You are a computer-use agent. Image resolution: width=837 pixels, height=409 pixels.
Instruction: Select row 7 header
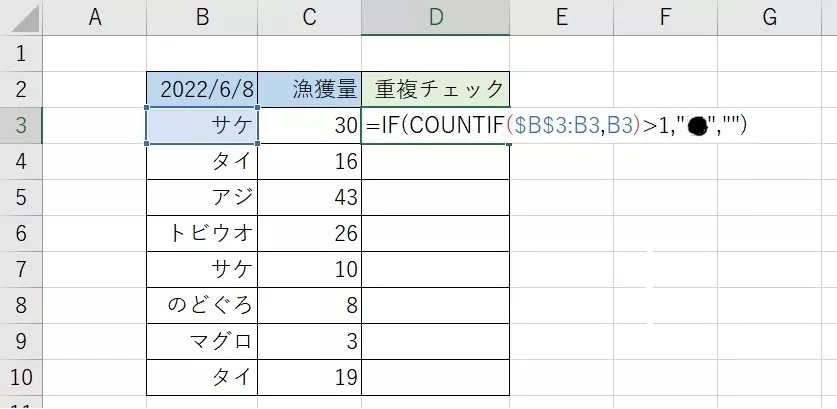[21, 270]
